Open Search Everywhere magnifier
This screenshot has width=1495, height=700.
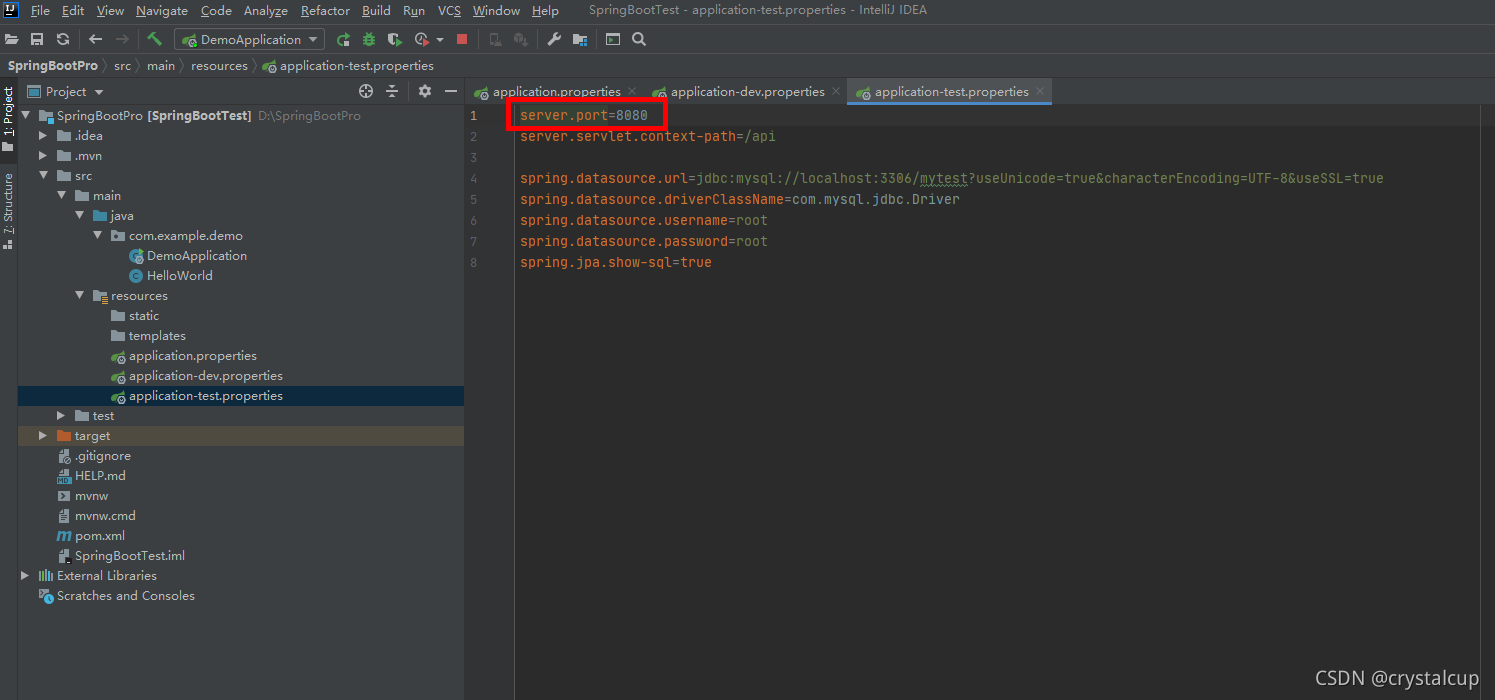639,39
